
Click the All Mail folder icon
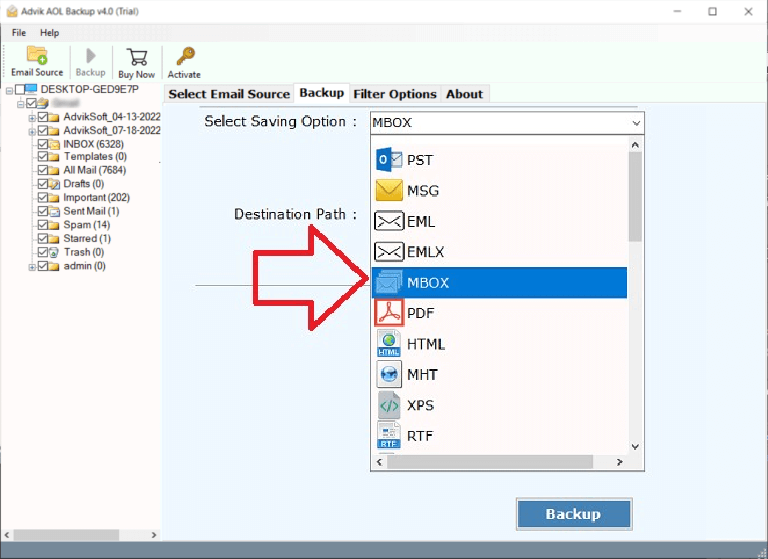(x=54, y=170)
